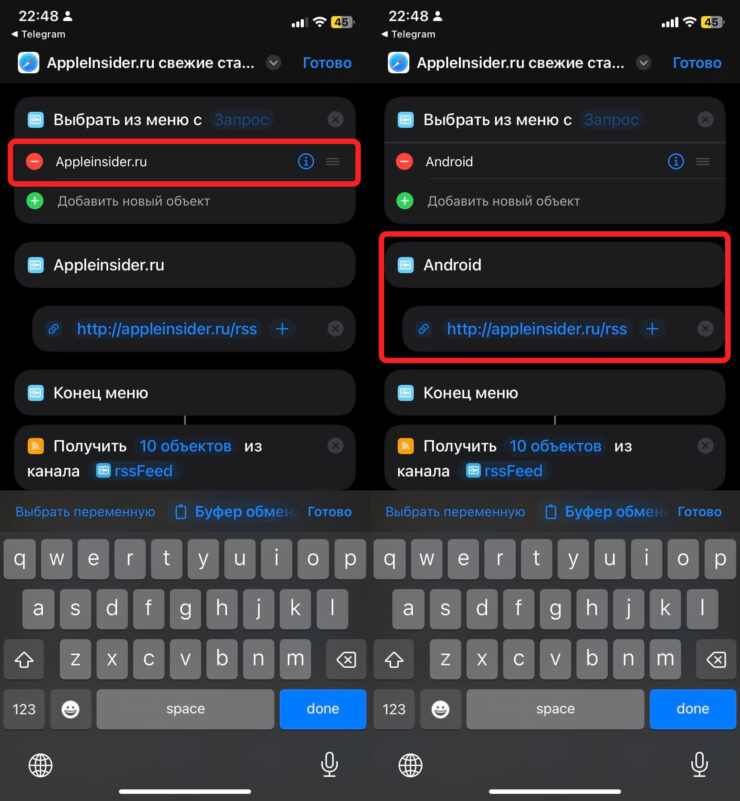The height and width of the screenshot is (801, 740).
Task: Choose Выбрать переменную in left variable bar
Action: pyautogui.click(x=85, y=511)
